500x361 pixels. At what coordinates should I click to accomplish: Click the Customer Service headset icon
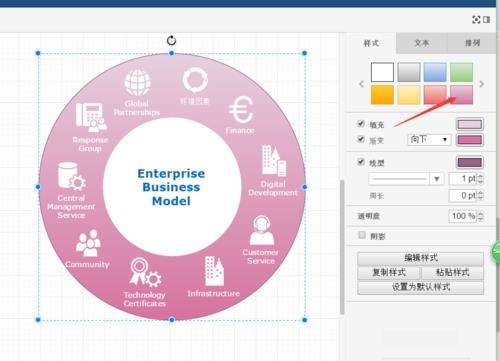tap(262, 230)
